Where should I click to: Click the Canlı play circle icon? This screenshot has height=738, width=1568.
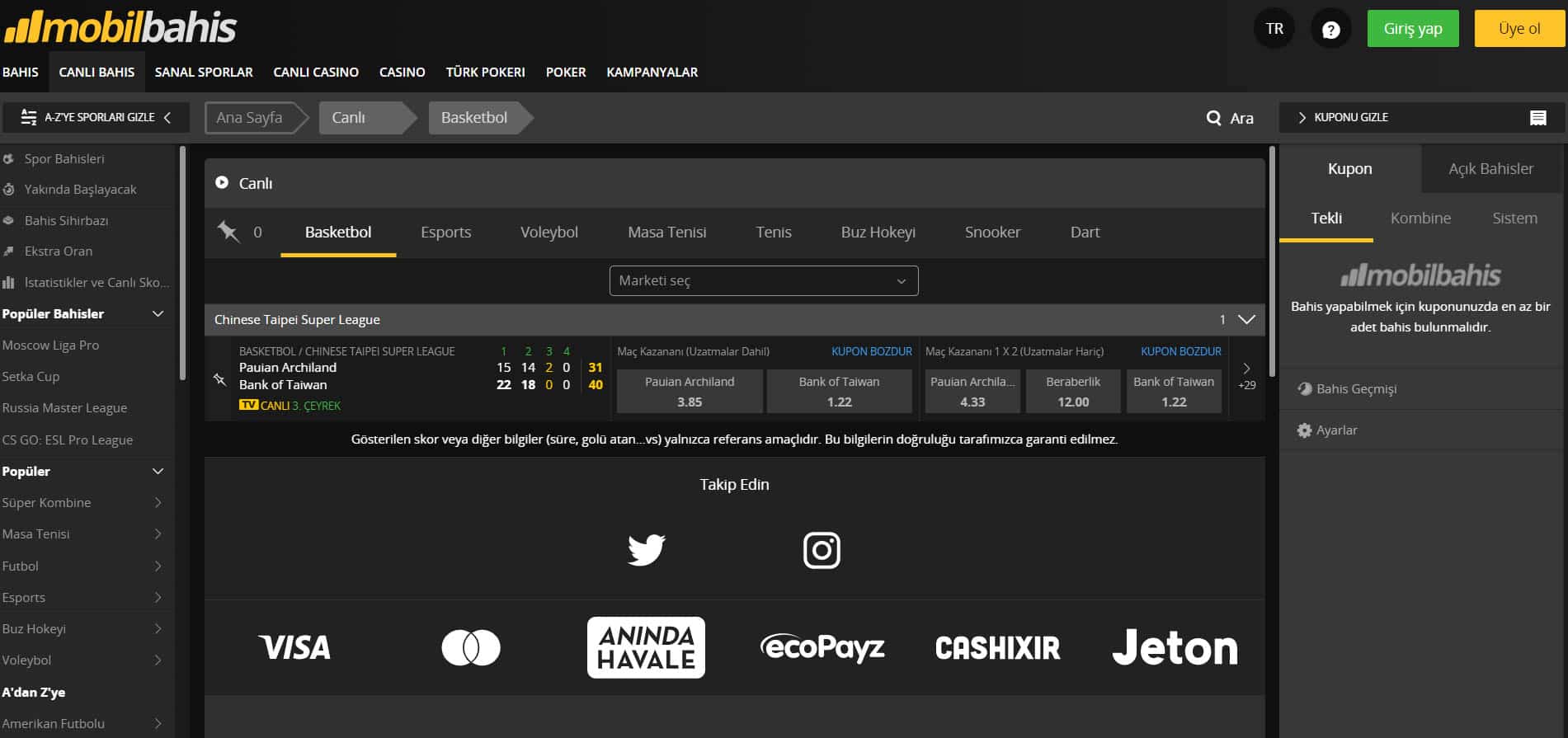coord(222,182)
